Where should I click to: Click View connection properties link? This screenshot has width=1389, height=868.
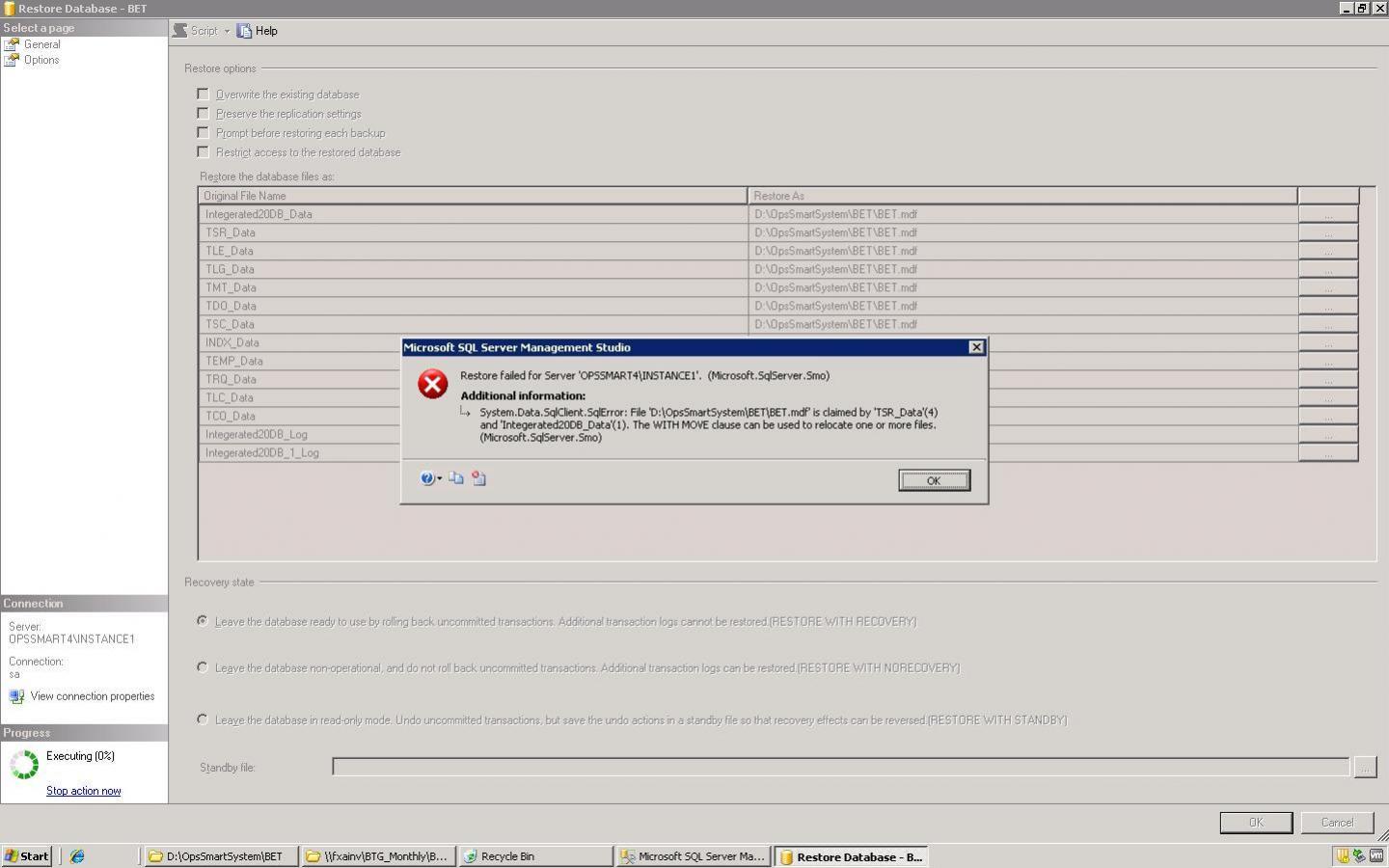pyautogui.click(x=93, y=696)
